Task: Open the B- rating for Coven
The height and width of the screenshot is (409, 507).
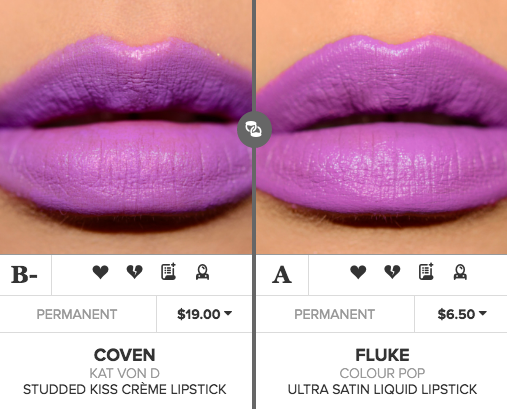Action: (24, 275)
